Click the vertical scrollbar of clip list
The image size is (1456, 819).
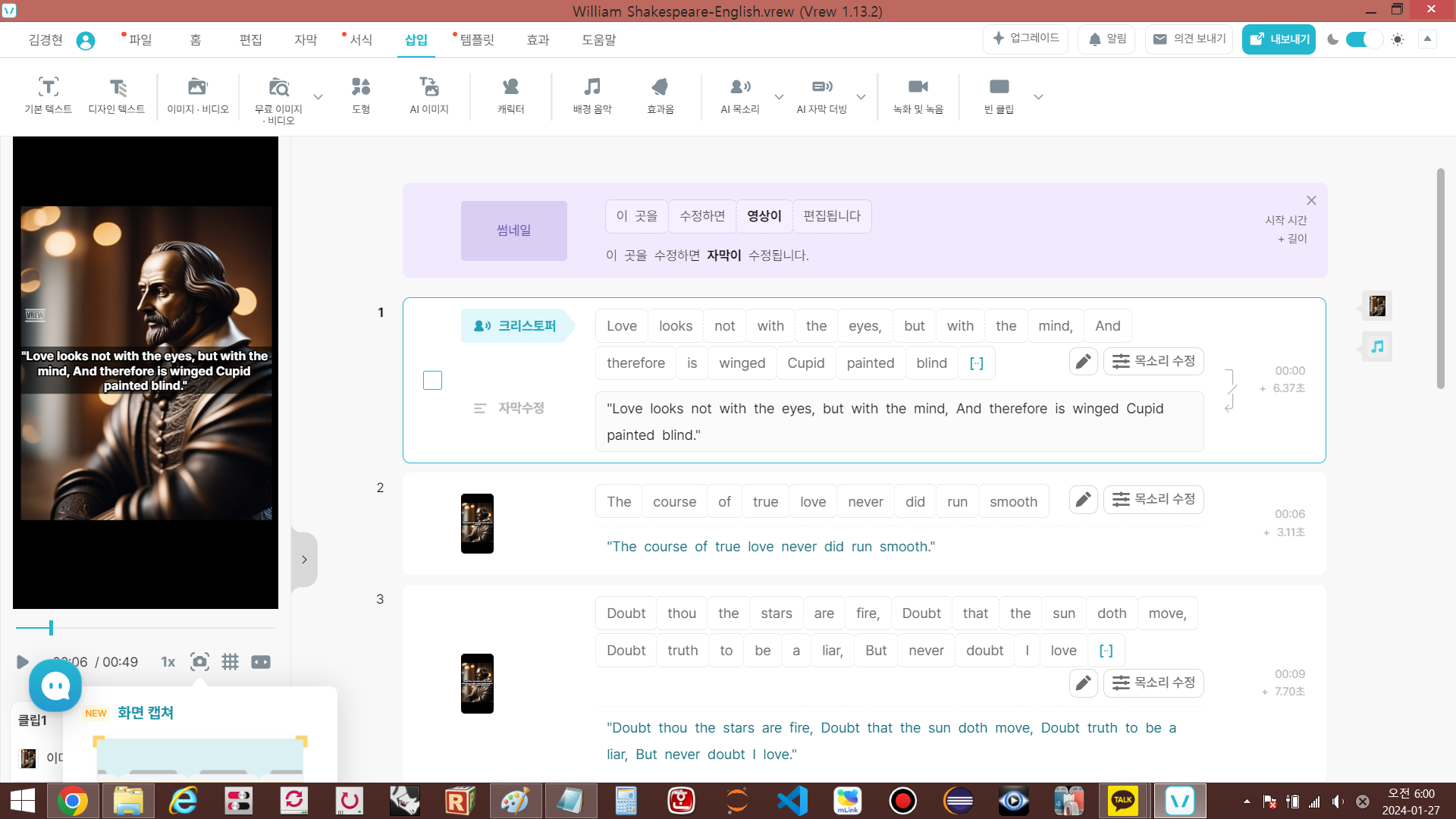pos(1440,279)
